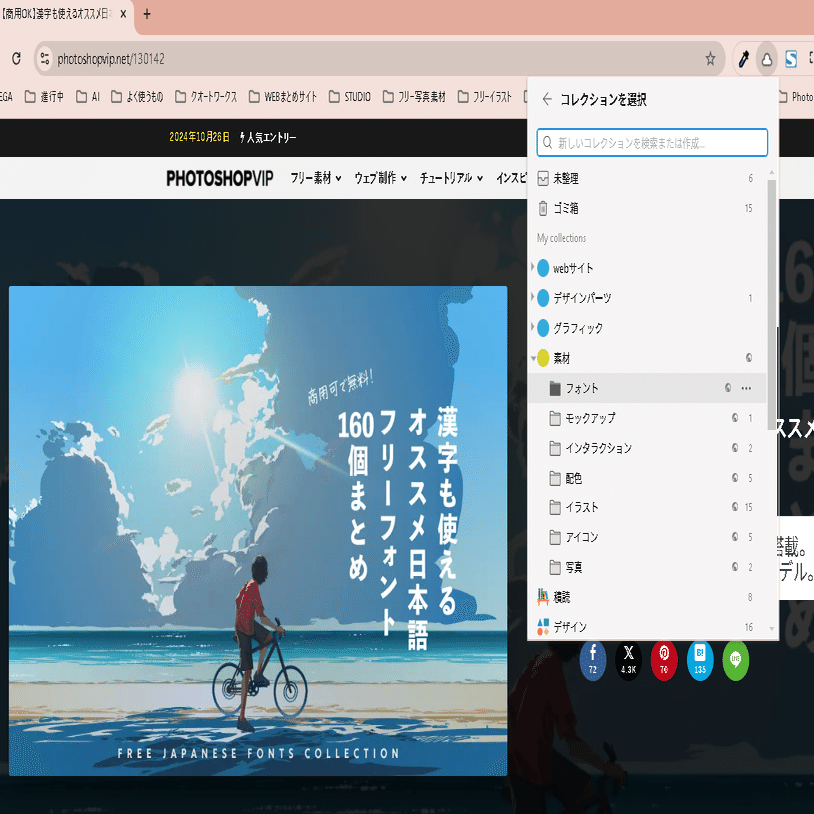This screenshot has width=814, height=814.
Task: Share on LINE button
Action: tap(736, 660)
